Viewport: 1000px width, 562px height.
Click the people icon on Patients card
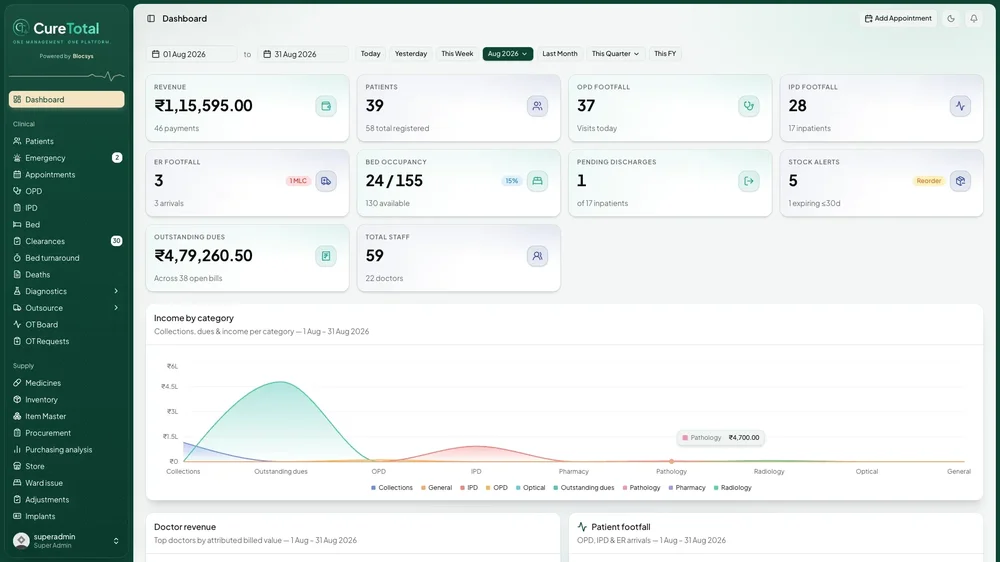pos(538,106)
